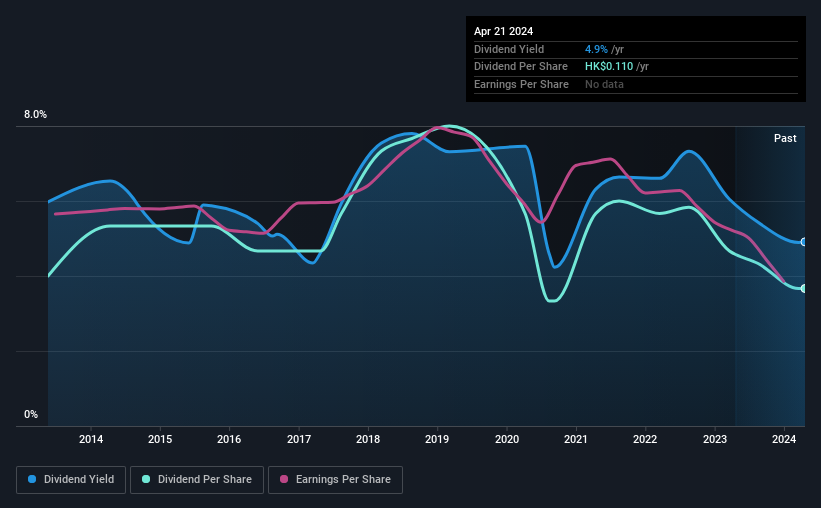The width and height of the screenshot is (821, 508).
Task: Click the 2022 x-axis label
Action: tap(645, 439)
